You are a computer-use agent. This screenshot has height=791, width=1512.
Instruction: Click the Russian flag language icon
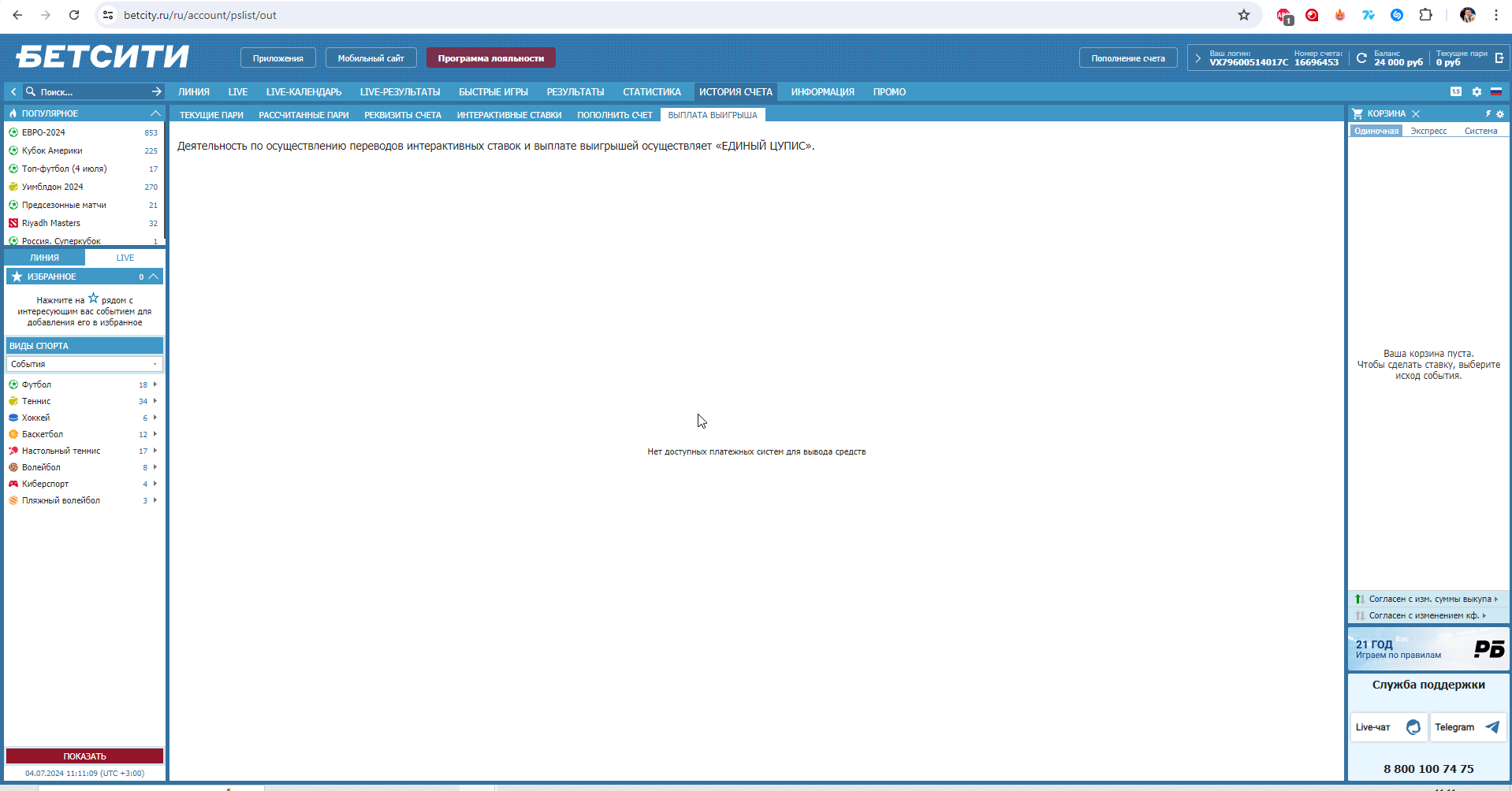[1496, 92]
